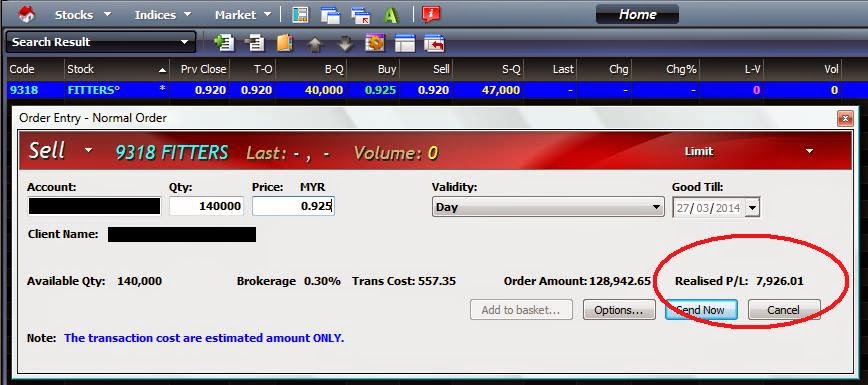The width and height of the screenshot is (868, 385).
Task: Open the Validity Day dropdown
Action: pyautogui.click(x=547, y=208)
